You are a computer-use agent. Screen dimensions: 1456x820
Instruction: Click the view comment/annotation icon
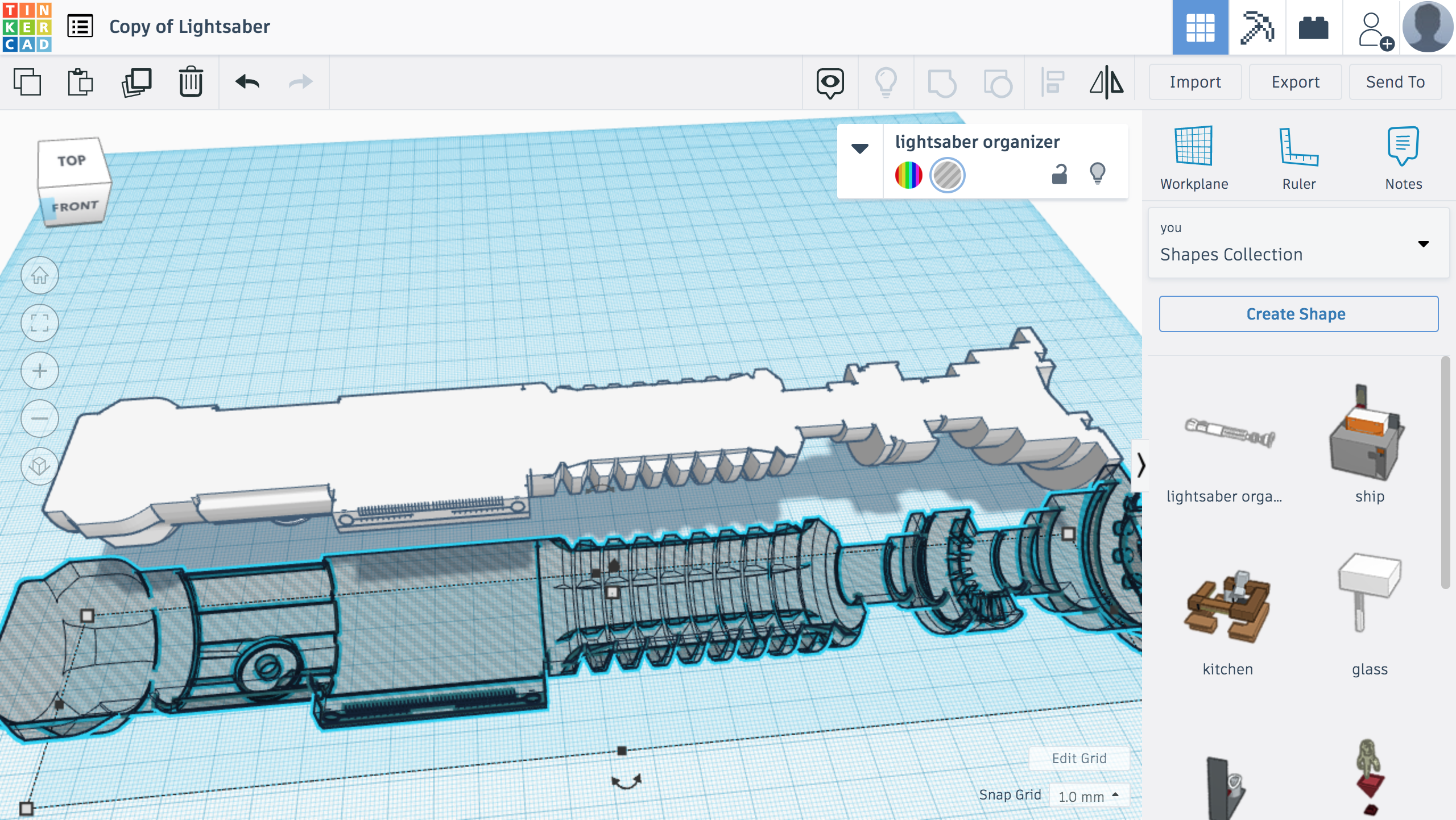coord(831,82)
